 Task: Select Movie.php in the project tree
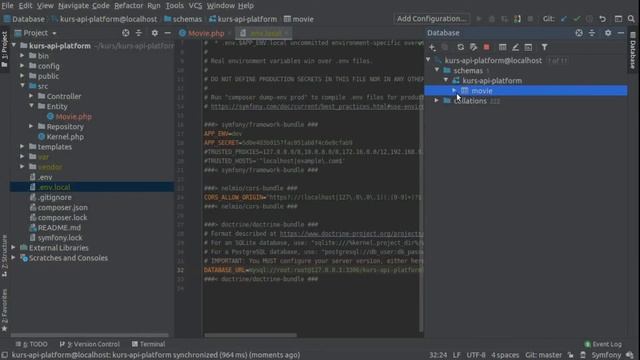pos(73,116)
